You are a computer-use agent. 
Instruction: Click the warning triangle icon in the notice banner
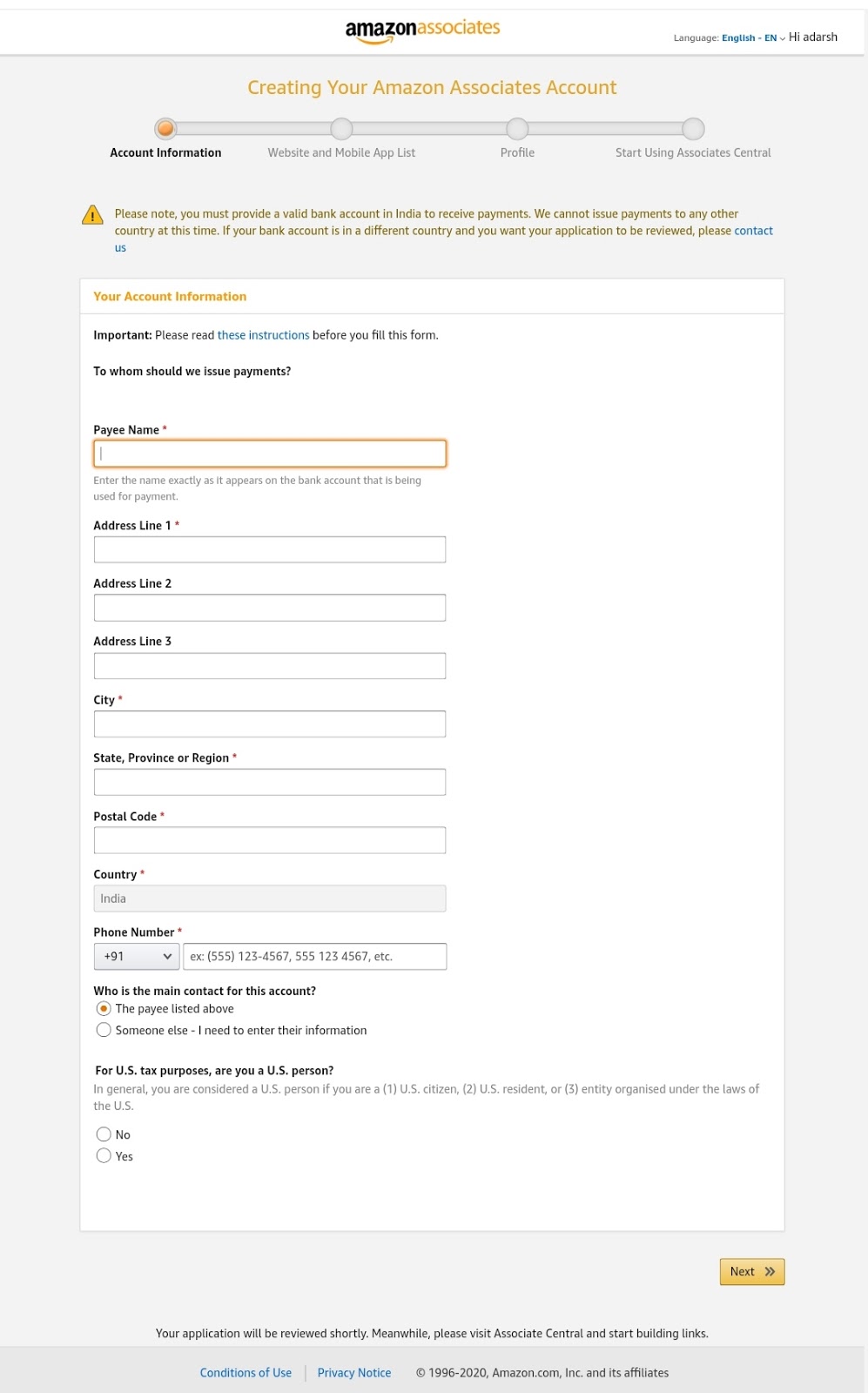coord(92,214)
